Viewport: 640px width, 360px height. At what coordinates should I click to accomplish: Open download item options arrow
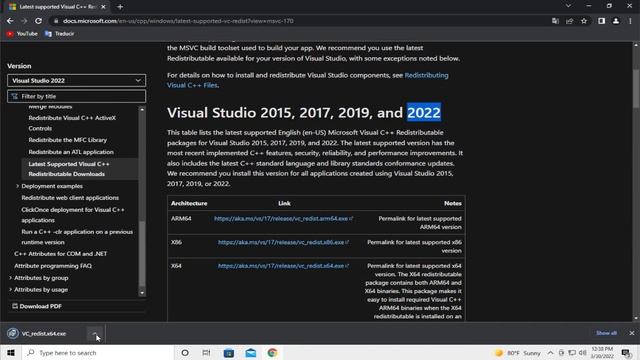95,334
